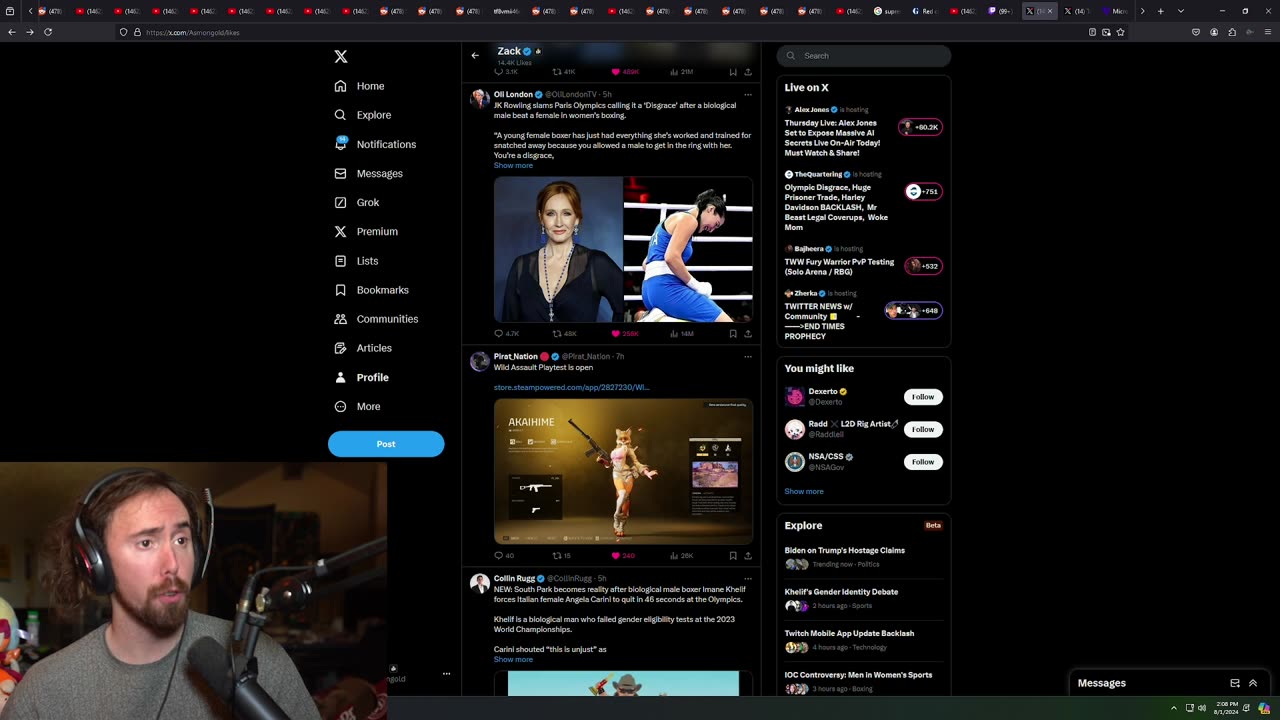Click the Communities icon in sidebar

coord(340,319)
